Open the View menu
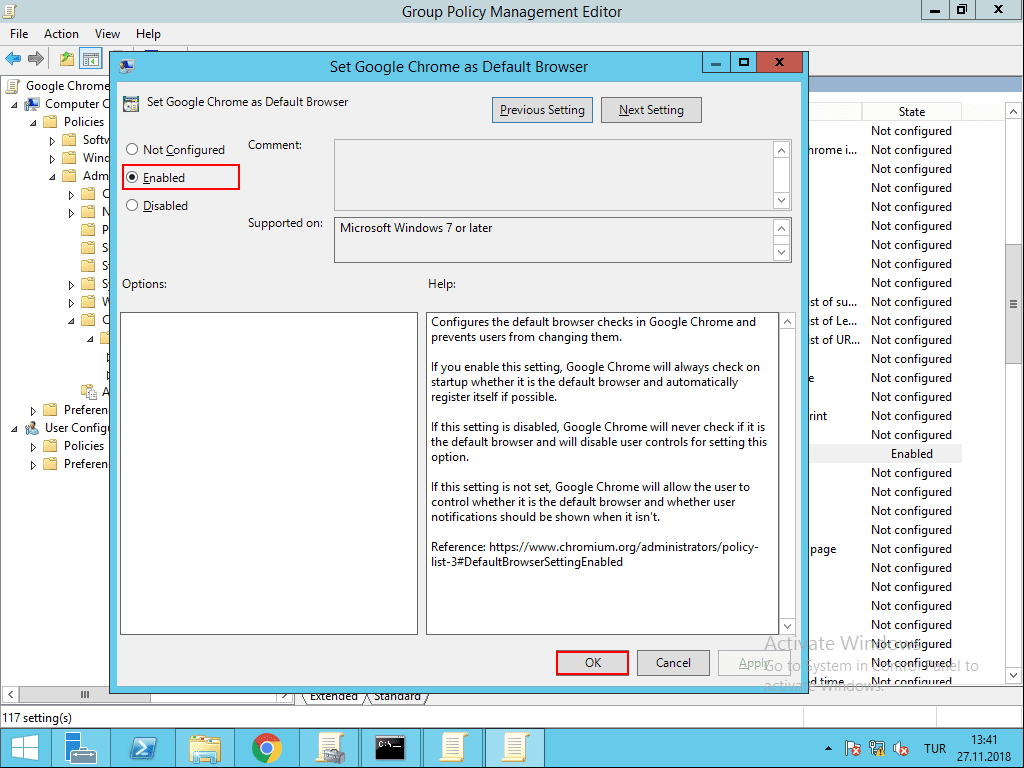The image size is (1024, 768). tap(107, 34)
